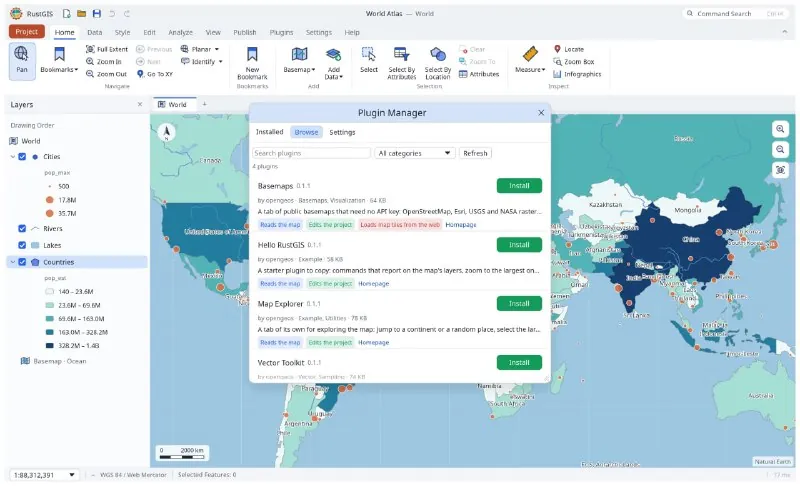Open a project with folder icon
Viewport: 800px width, 486px height.
(x=81, y=14)
